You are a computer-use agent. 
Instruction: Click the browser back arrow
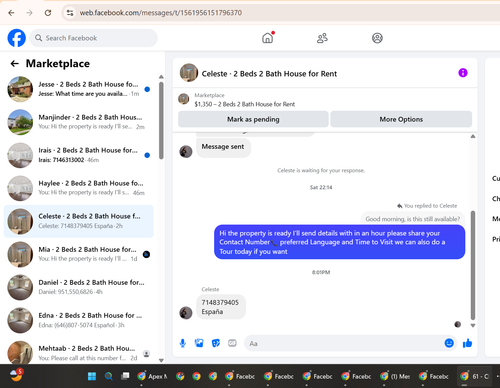[11, 13]
